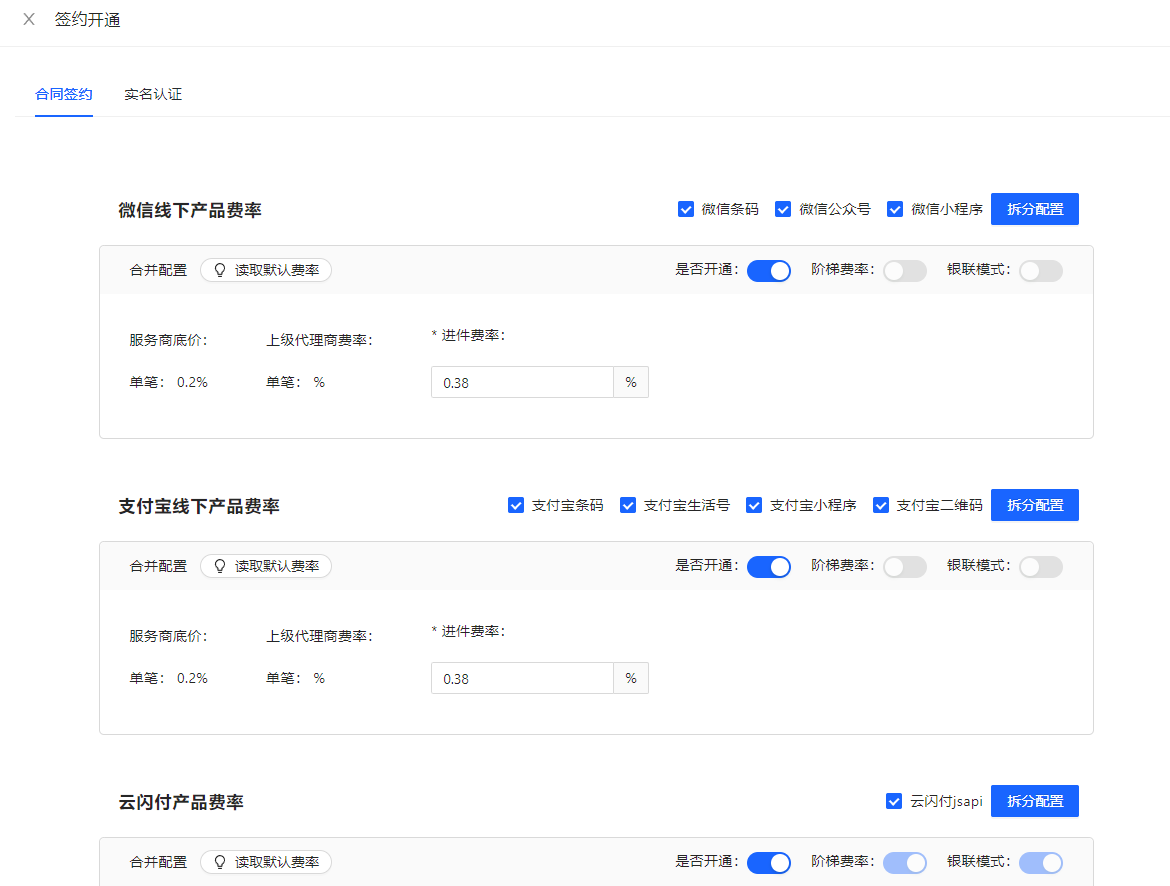The width and height of the screenshot is (1170, 886).
Task: Click 读取默认费率 in the 支付宝 section
Action: coord(266,566)
